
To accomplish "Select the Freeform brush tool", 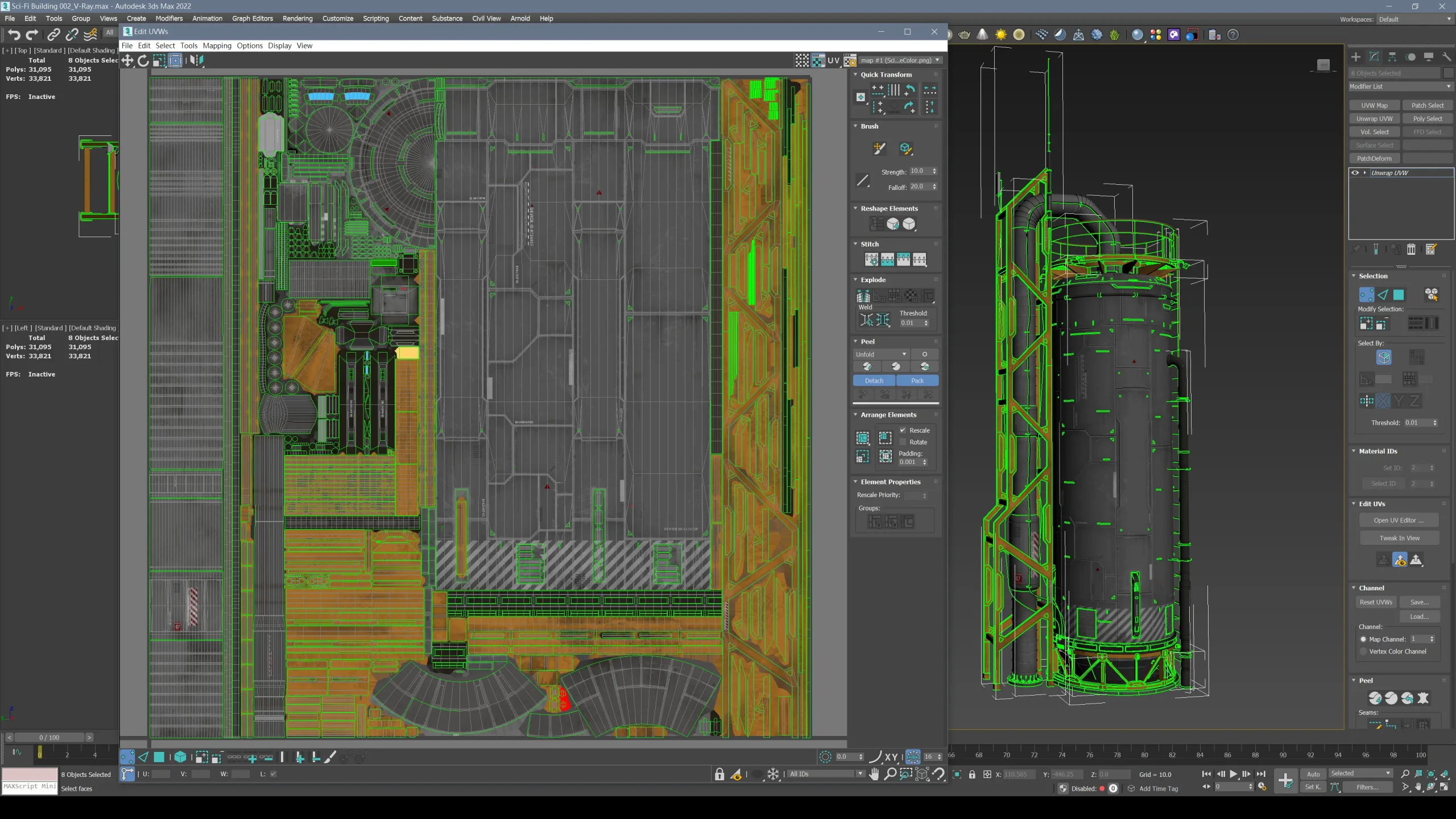I will [x=879, y=147].
